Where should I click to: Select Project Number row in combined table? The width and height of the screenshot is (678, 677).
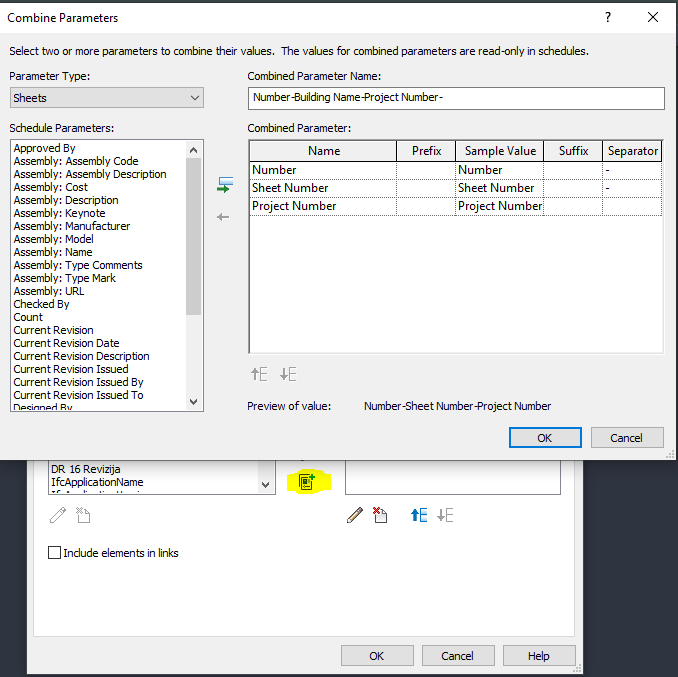(x=456, y=206)
